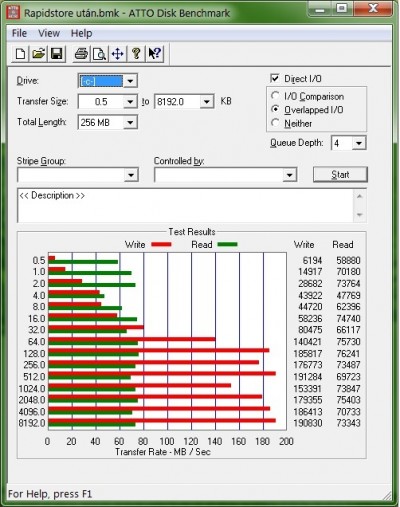400x507 pixels.
Task: Open About via the question mark icon
Action: point(136,54)
